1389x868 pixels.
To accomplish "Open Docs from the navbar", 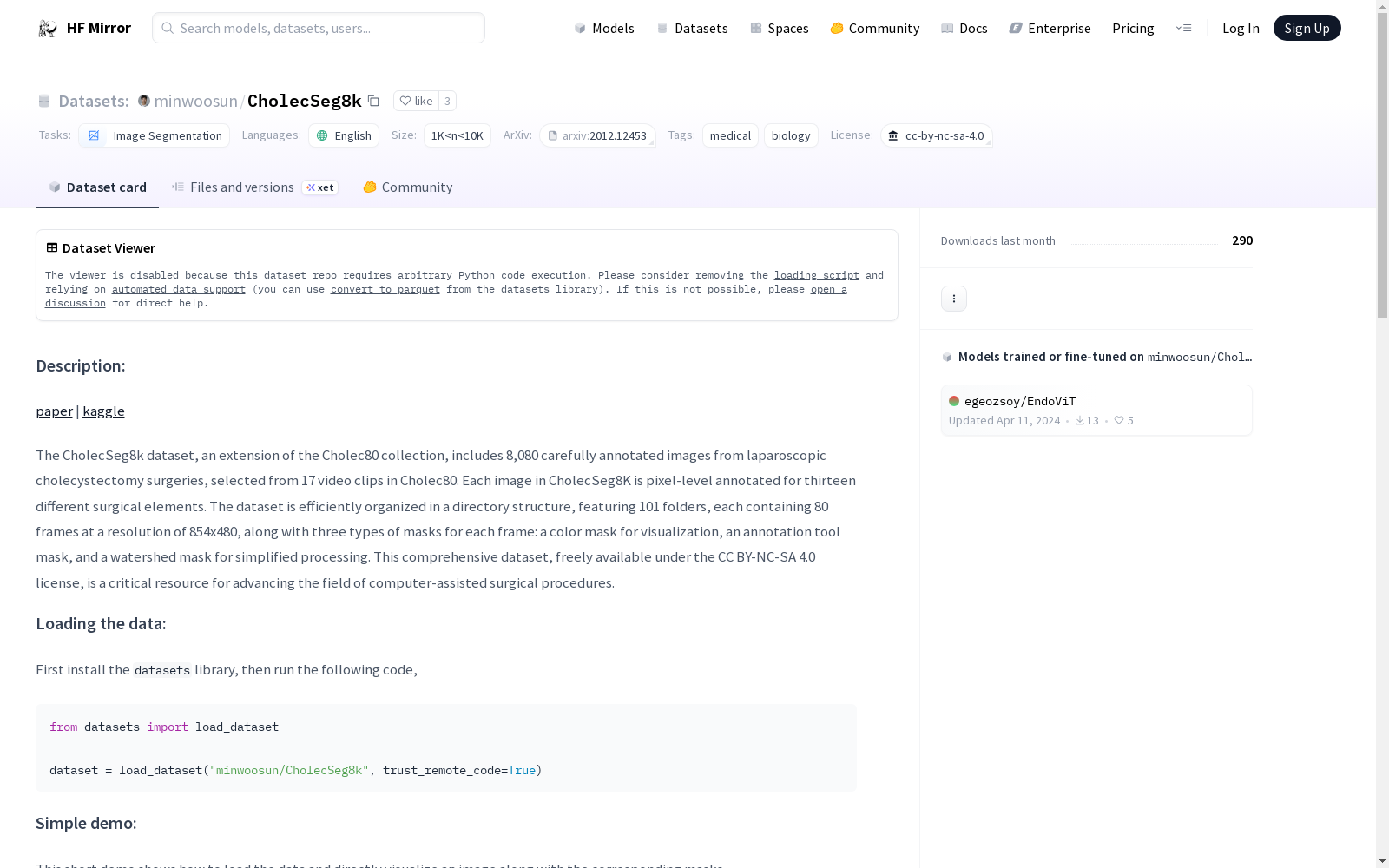I will [x=964, y=28].
